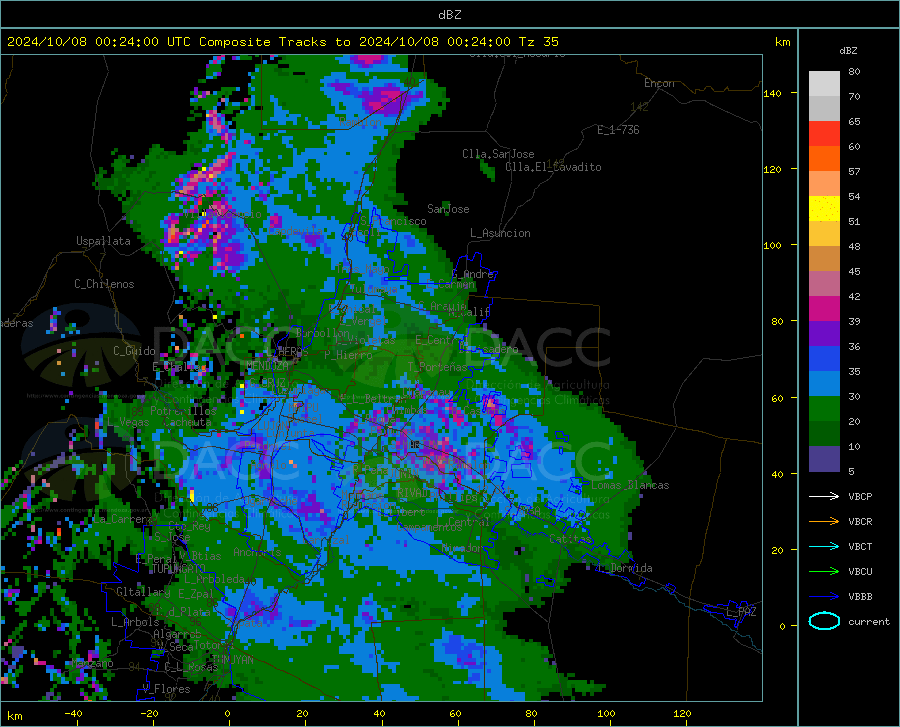The width and height of the screenshot is (900, 727).
Task: Click the 'L_Asuncion' place label
Action: click(x=500, y=233)
